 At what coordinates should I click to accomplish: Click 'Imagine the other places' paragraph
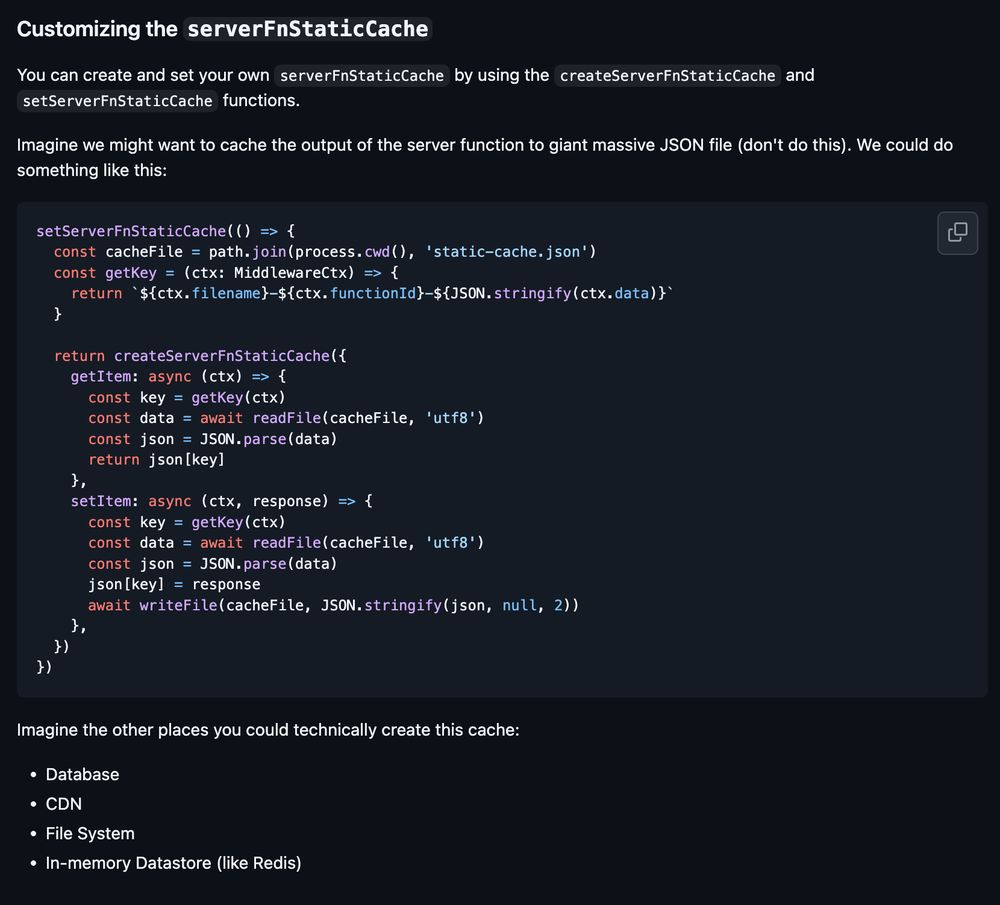[x=268, y=730]
